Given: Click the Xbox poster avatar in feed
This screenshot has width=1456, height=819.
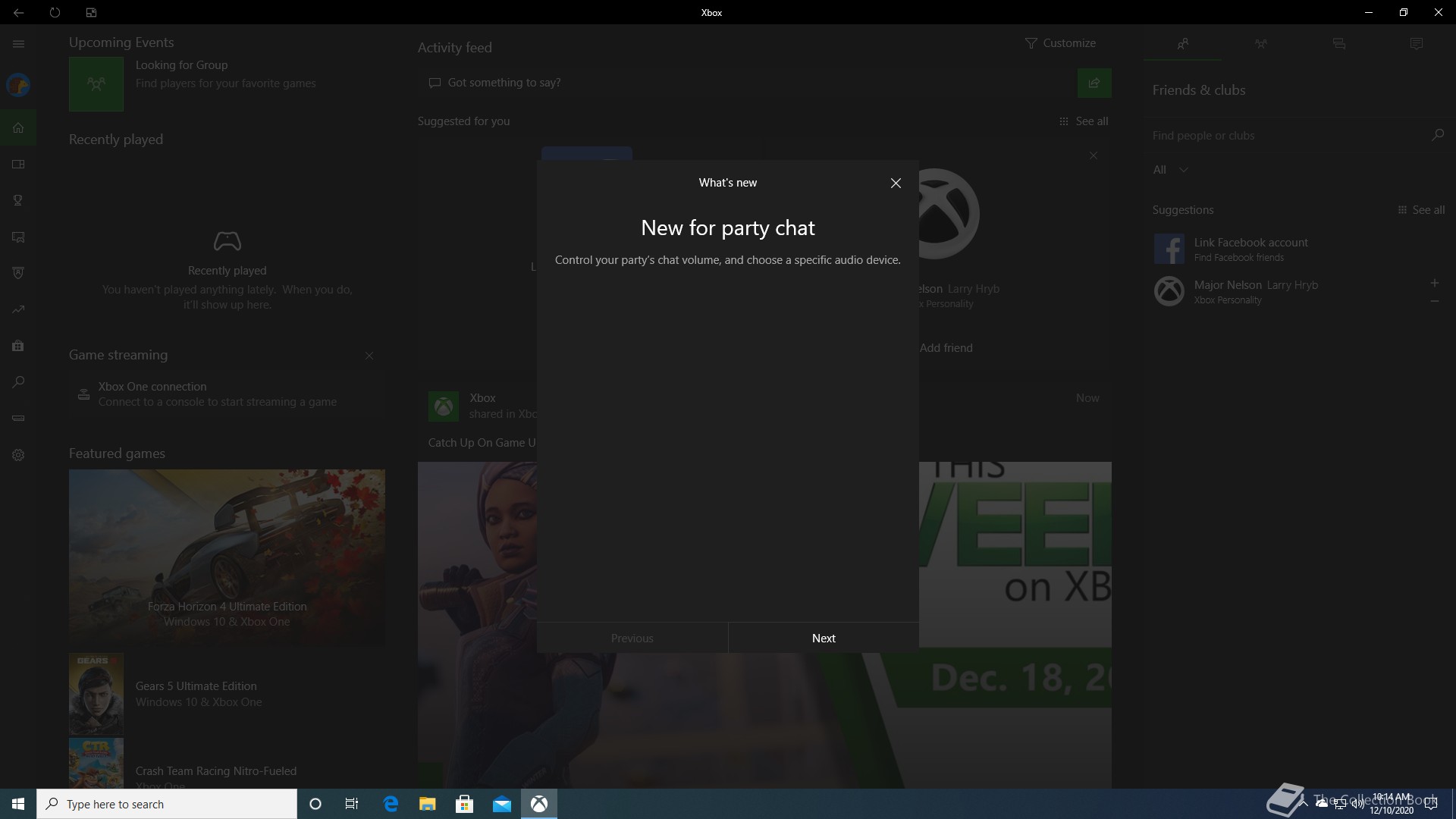Looking at the screenshot, I should pos(443,406).
